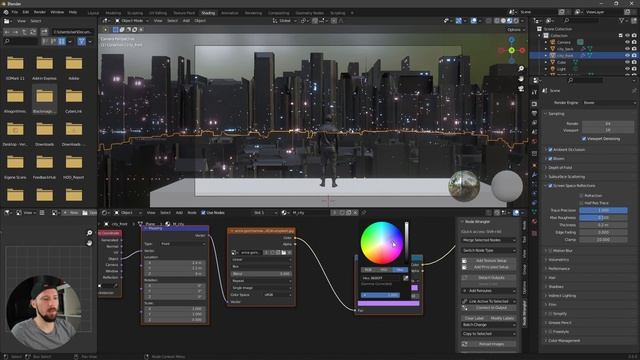
Task: Open the Merge Selected Nodes dropdown
Action: click(489, 240)
